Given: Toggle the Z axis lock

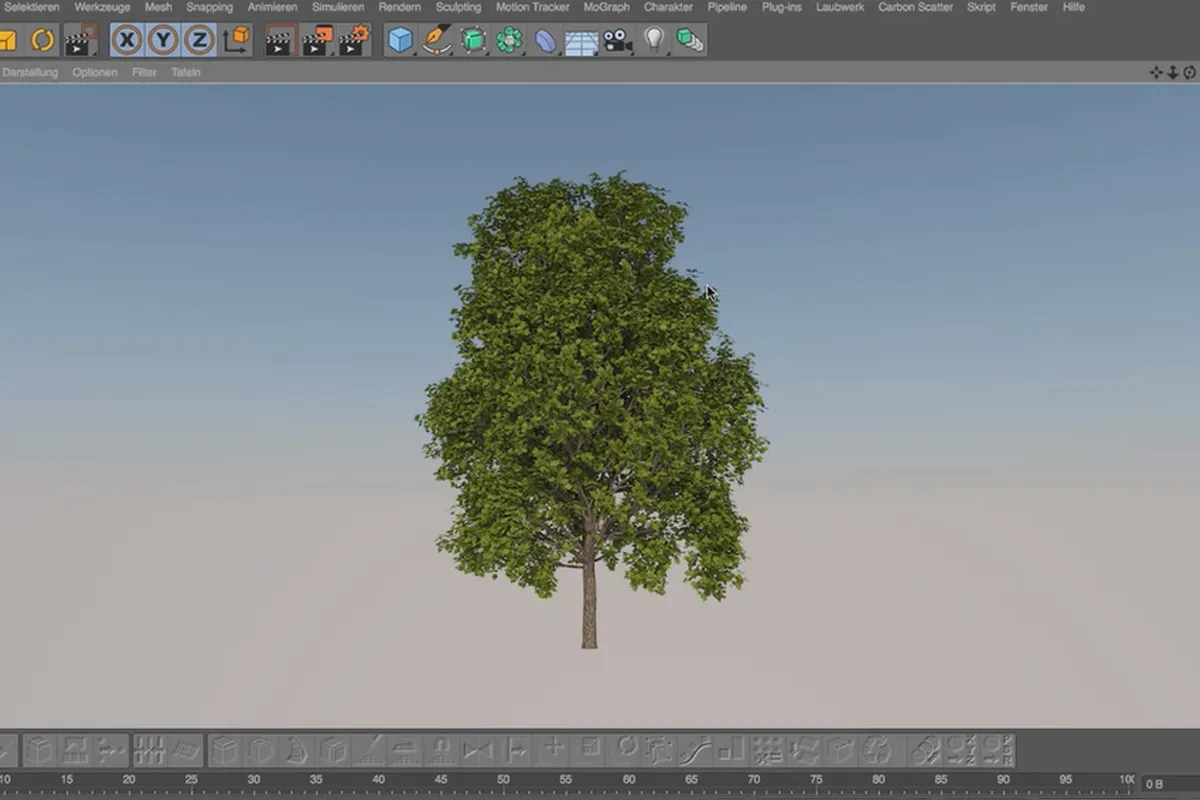Looking at the screenshot, I should click(200, 40).
